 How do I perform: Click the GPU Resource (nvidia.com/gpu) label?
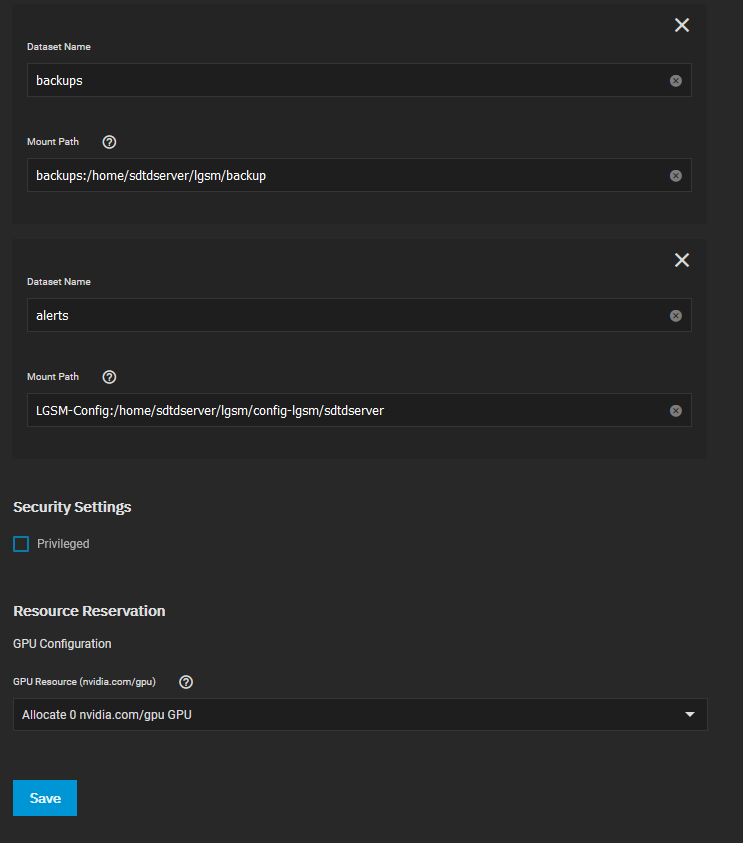(x=84, y=682)
